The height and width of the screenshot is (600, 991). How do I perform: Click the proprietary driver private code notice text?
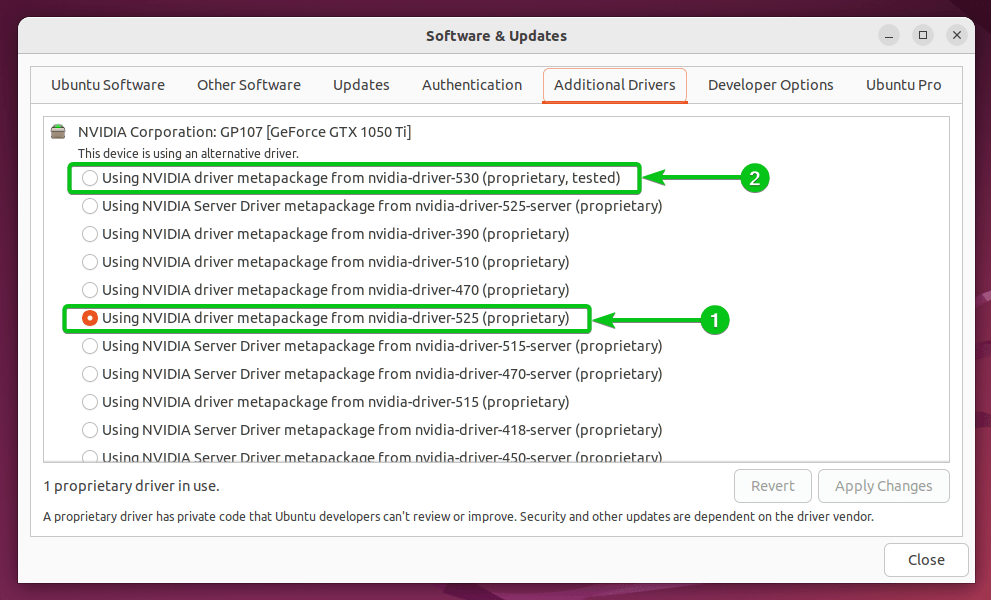pos(458,517)
